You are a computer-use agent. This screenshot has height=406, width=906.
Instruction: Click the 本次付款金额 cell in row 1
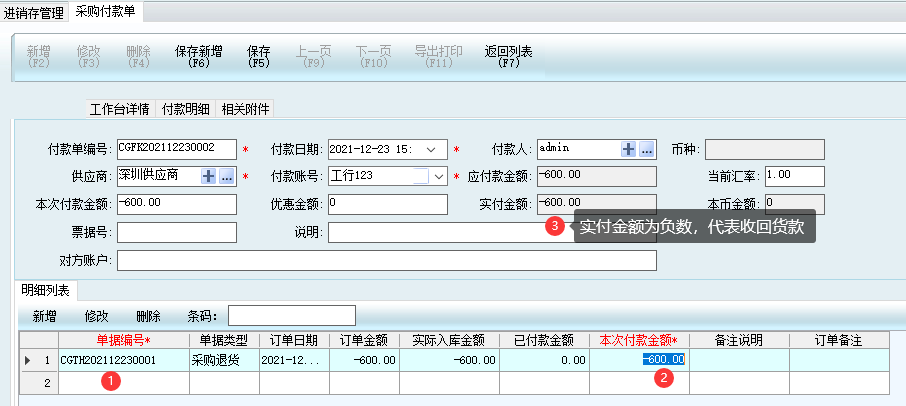click(639, 360)
